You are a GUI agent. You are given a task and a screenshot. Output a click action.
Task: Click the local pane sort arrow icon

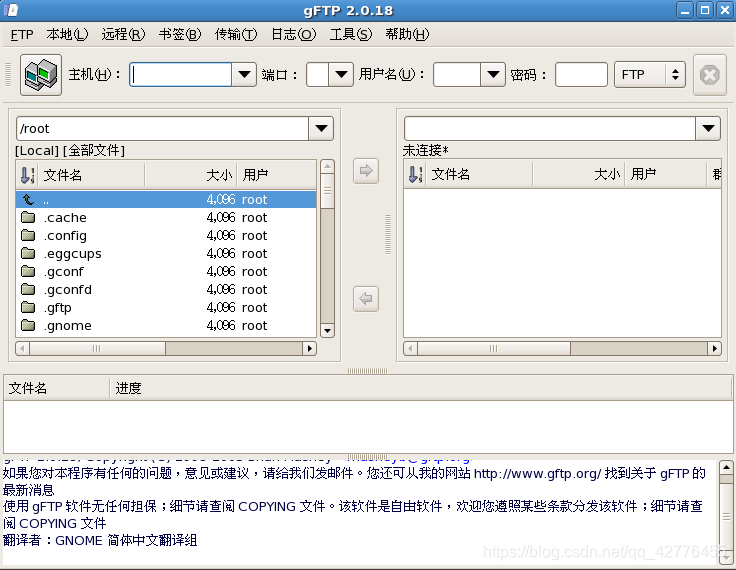27,175
